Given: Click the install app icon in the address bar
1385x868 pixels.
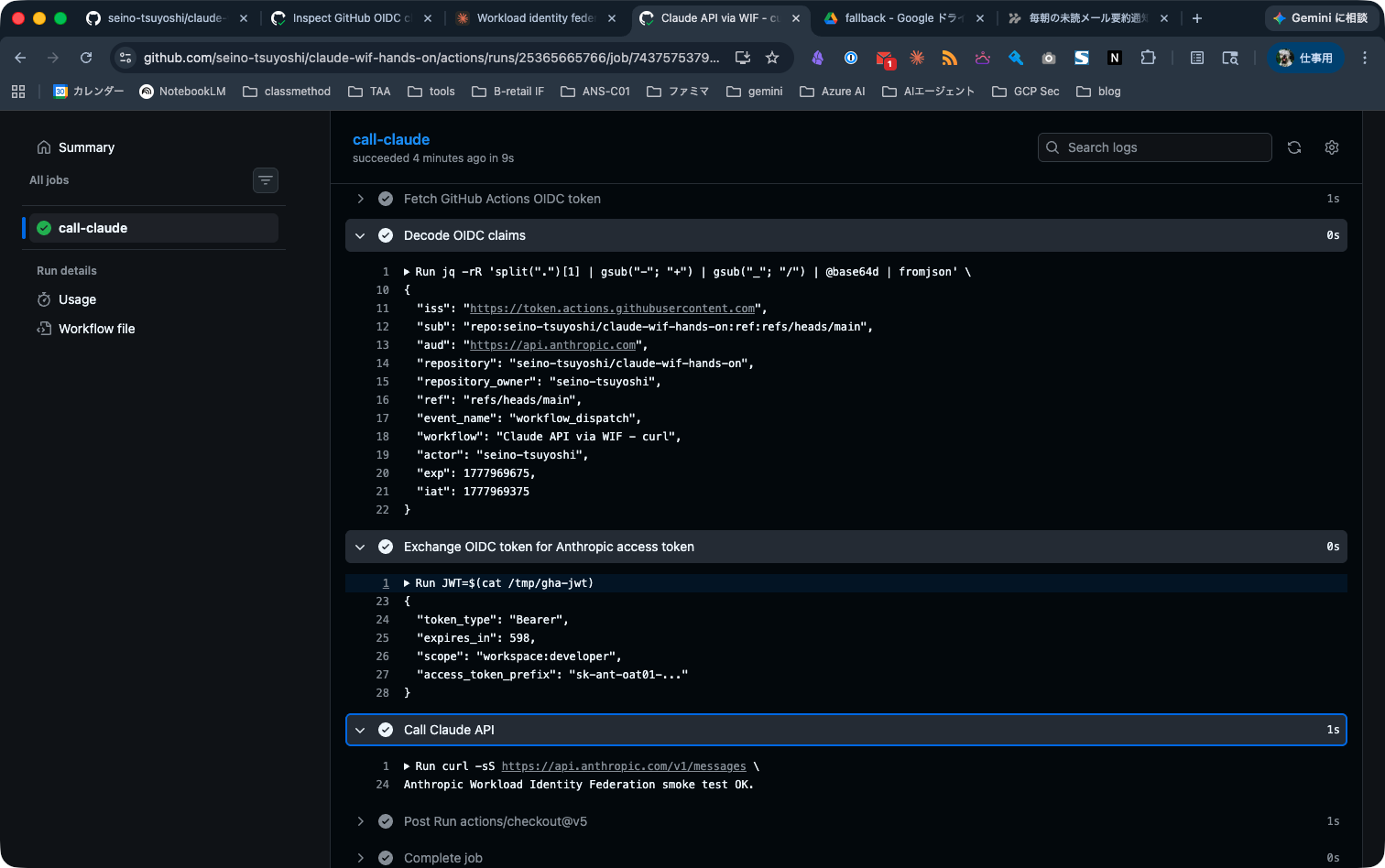Looking at the screenshot, I should pyautogui.click(x=743, y=58).
